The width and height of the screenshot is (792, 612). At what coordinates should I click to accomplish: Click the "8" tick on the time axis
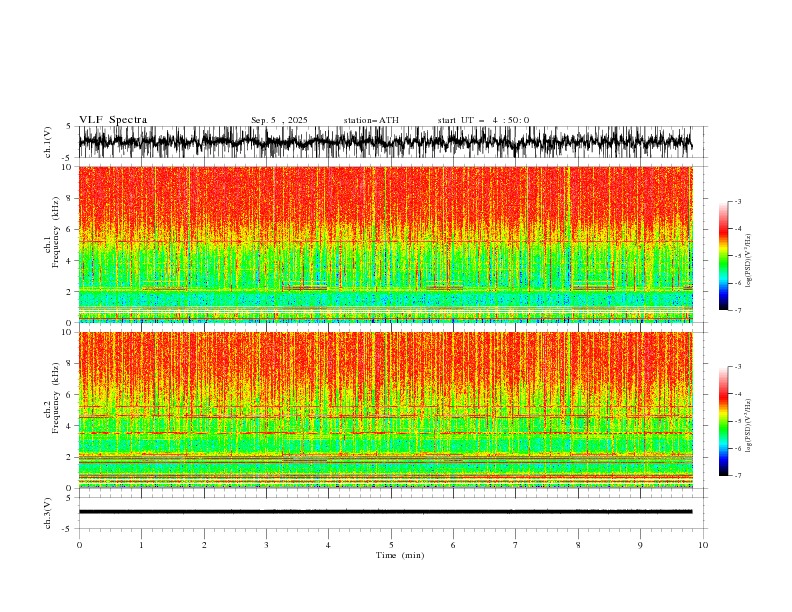[x=578, y=545]
